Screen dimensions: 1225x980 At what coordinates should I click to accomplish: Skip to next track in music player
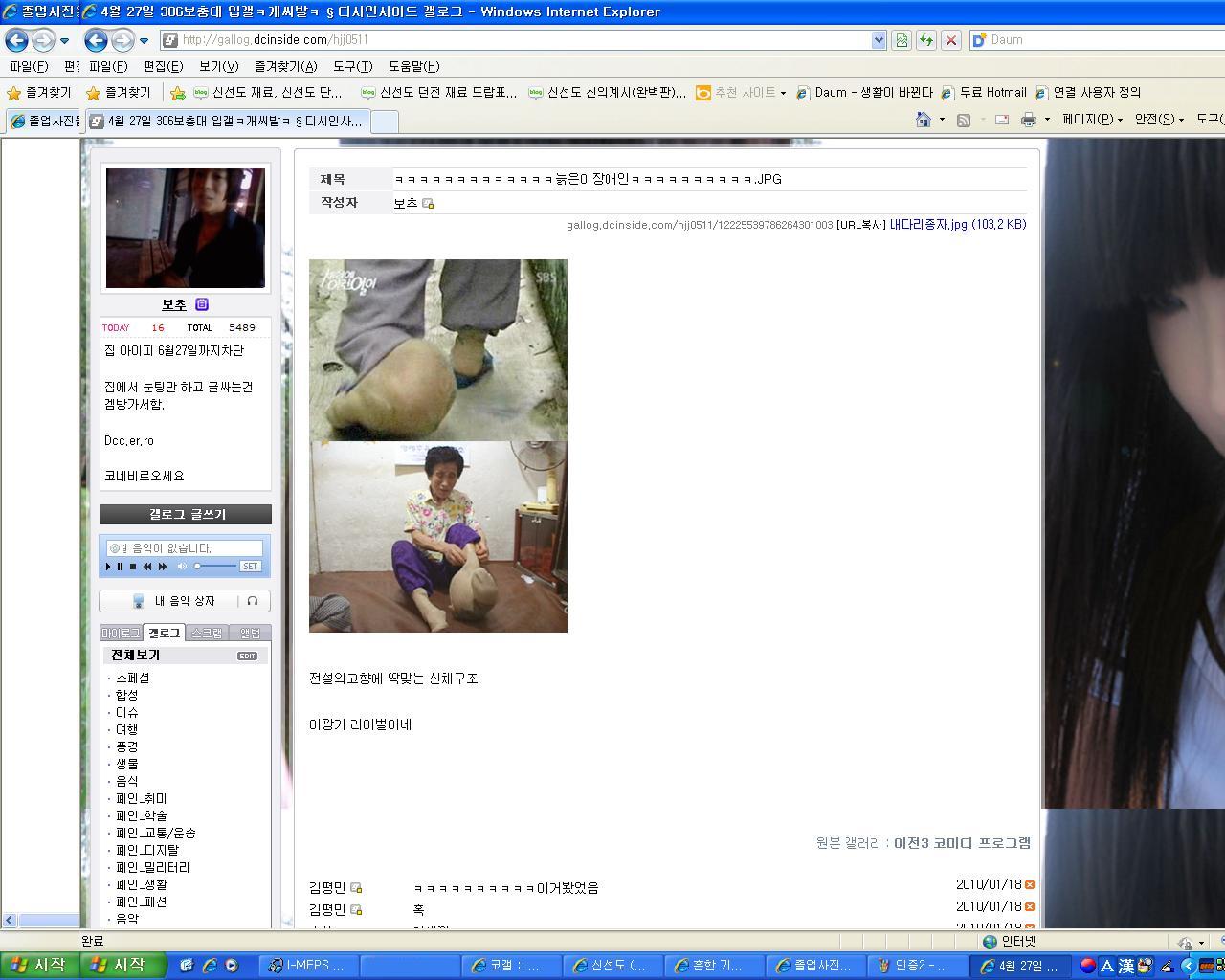(x=163, y=567)
